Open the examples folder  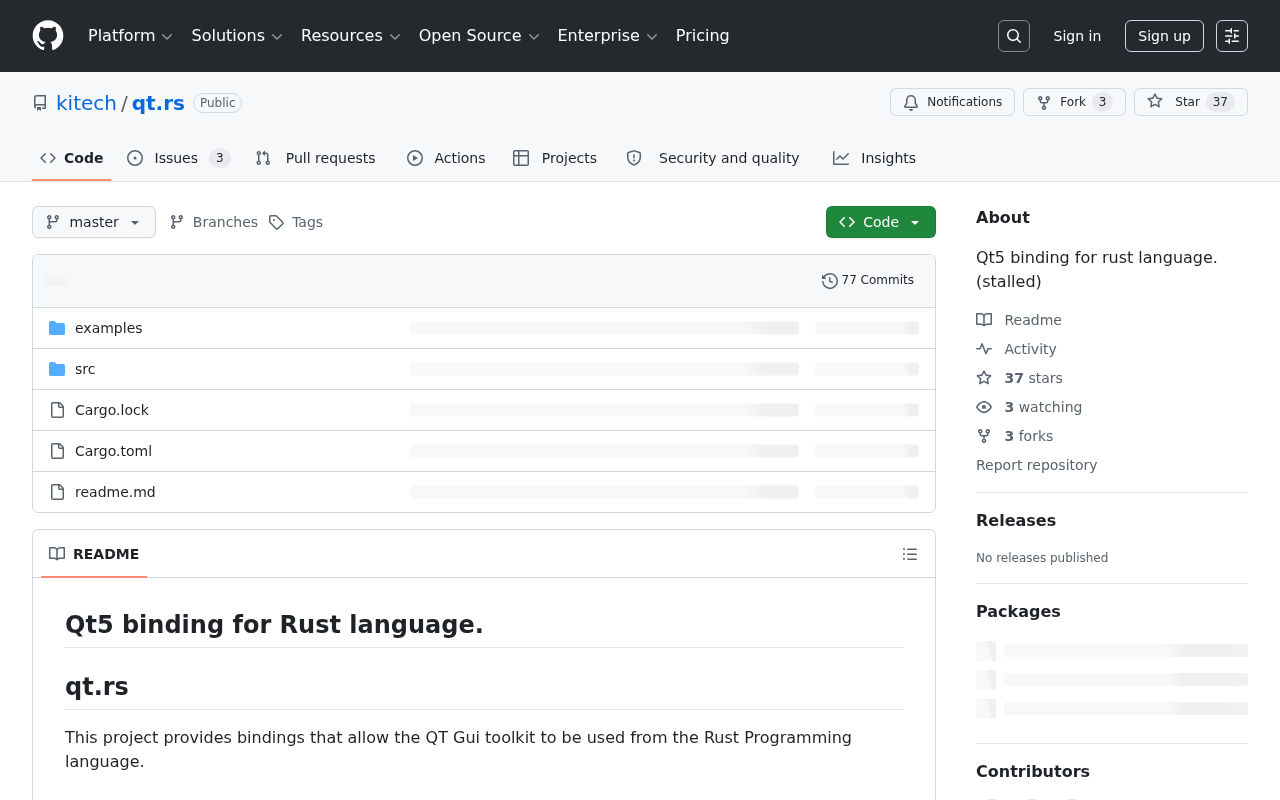[x=109, y=328]
